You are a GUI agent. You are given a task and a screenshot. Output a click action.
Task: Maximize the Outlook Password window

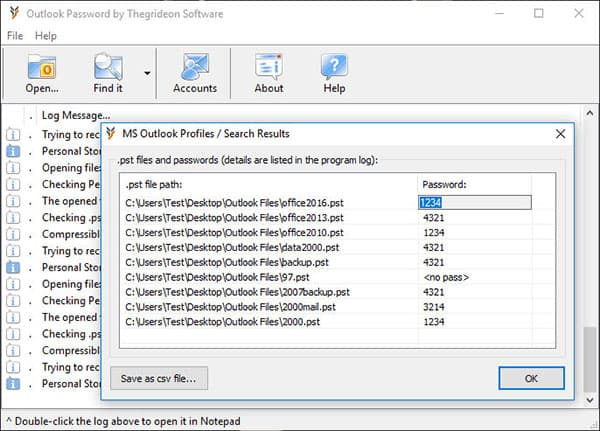coord(538,14)
